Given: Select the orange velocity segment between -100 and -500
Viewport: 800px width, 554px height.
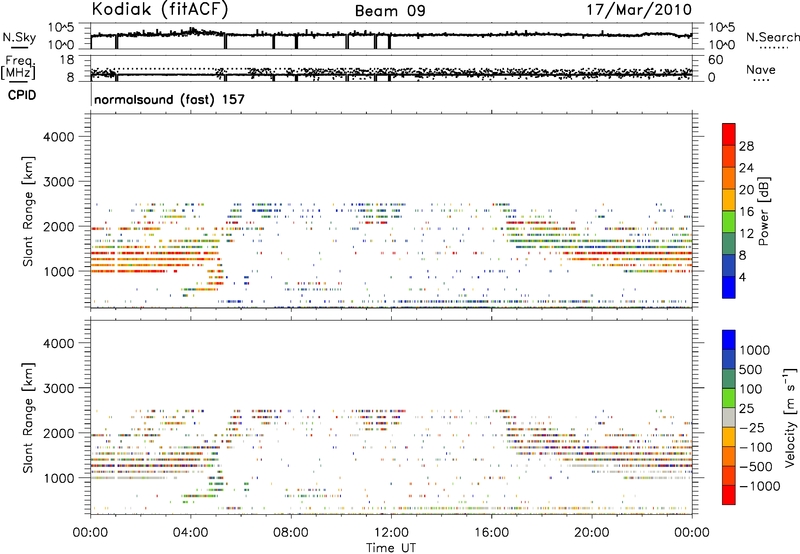Looking at the screenshot, I should pos(729,457).
